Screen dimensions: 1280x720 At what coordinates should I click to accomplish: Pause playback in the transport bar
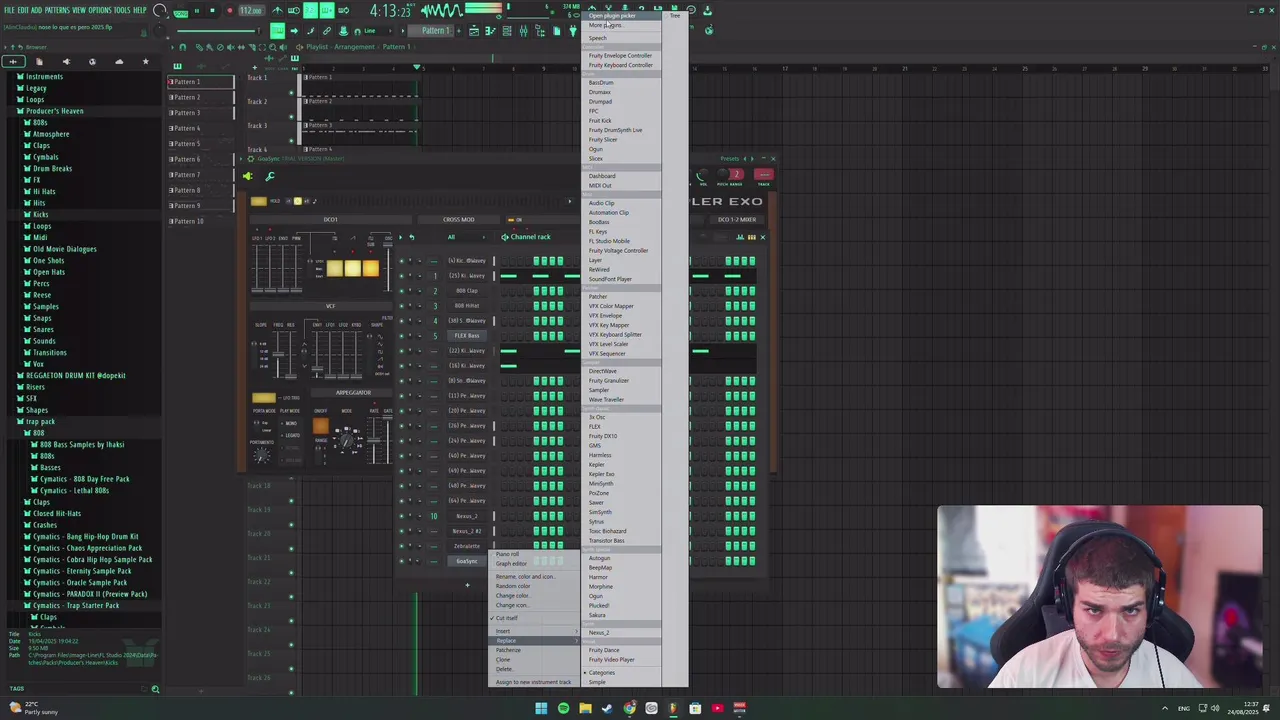coord(197,10)
